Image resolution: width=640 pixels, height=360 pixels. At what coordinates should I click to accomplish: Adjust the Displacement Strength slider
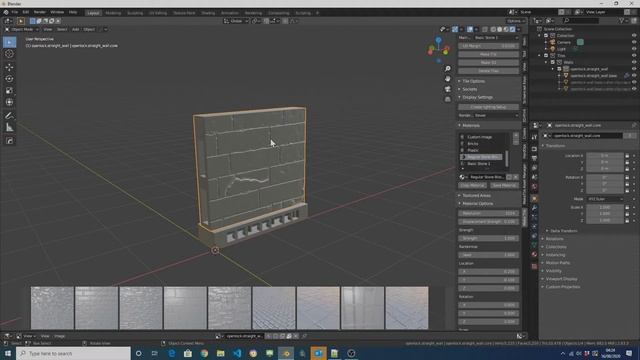[488, 222]
